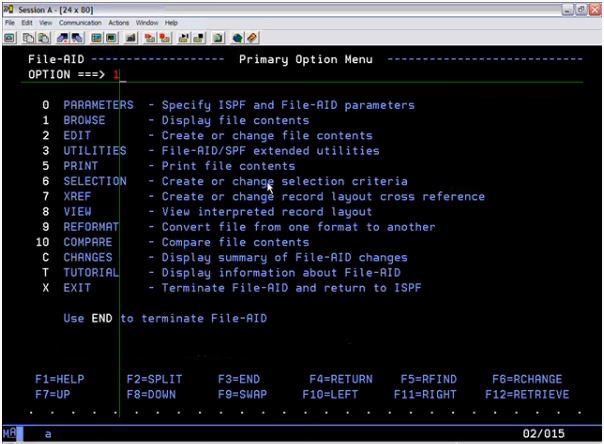604x444 pixels.
Task: Click the REFORMAT option text
Action: (x=91, y=227)
